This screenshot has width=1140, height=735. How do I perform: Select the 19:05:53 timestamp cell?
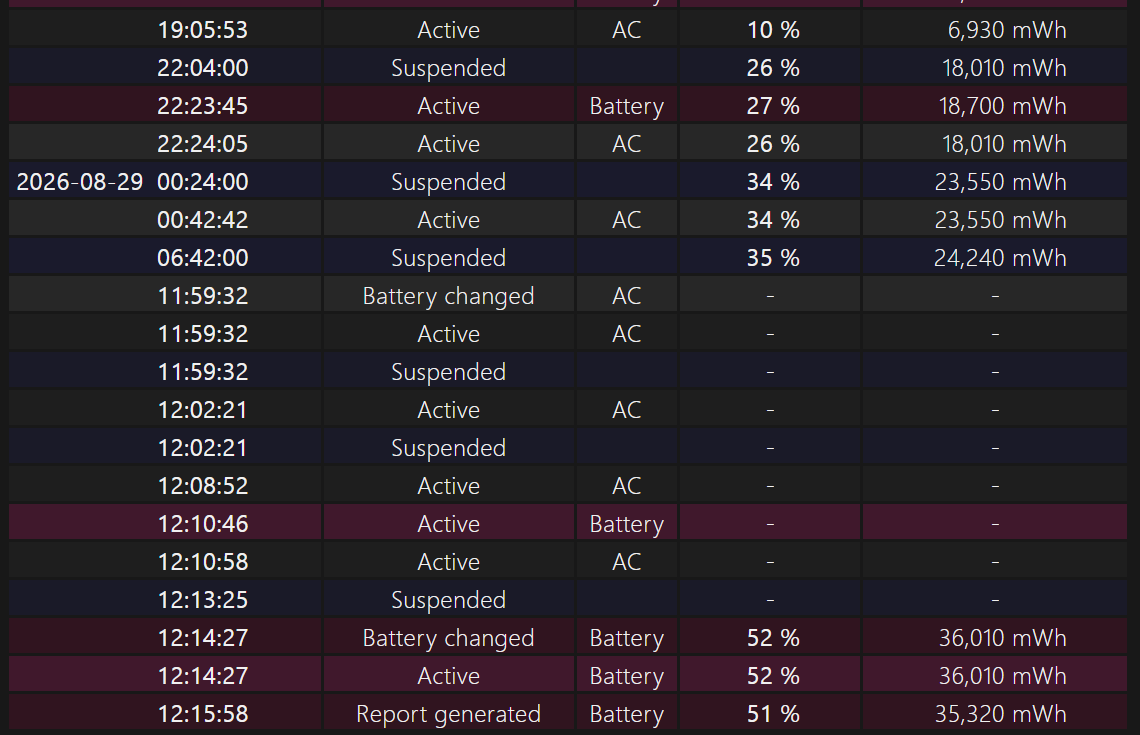point(202,30)
